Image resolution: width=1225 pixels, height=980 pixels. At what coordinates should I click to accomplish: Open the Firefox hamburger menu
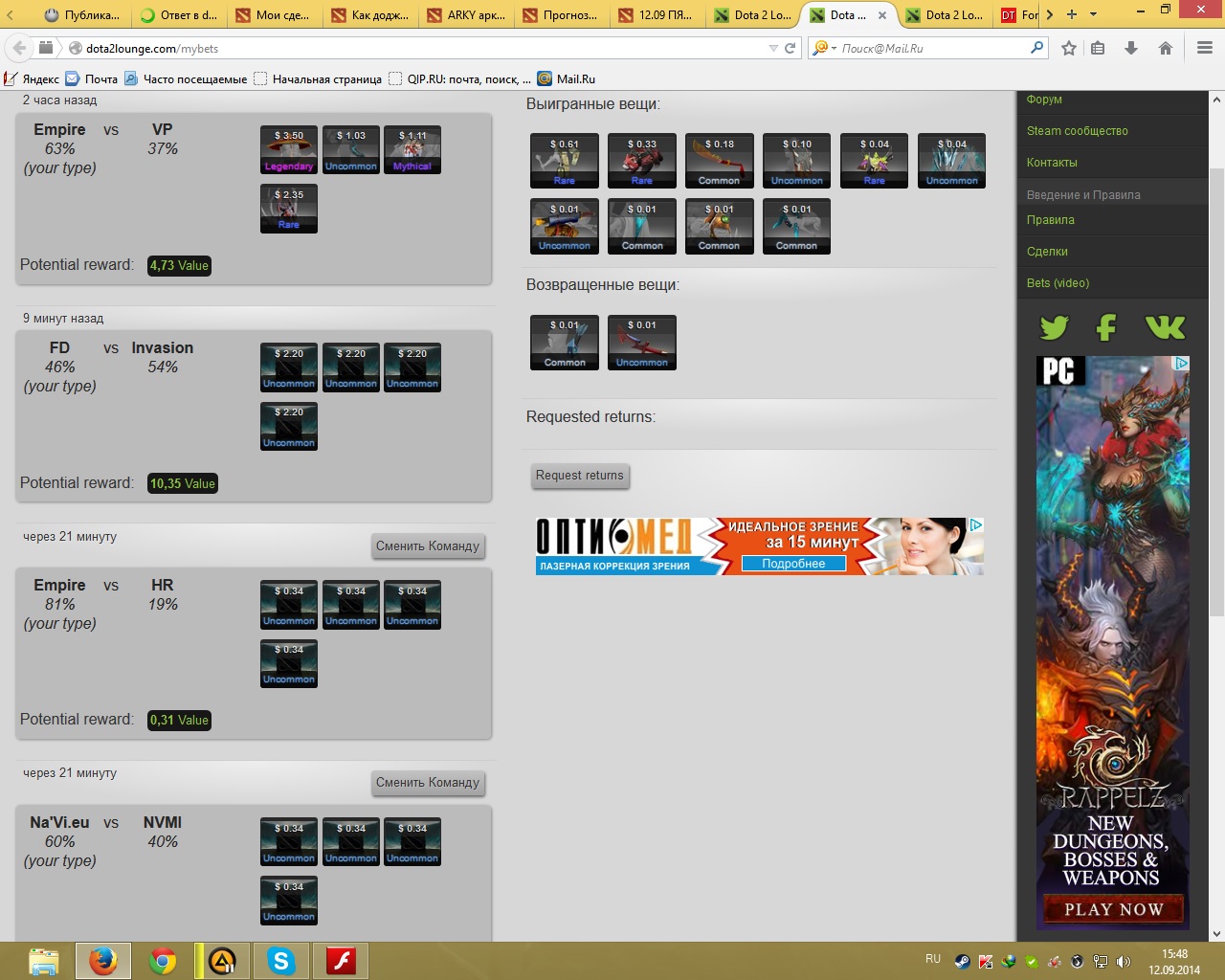[x=1205, y=48]
